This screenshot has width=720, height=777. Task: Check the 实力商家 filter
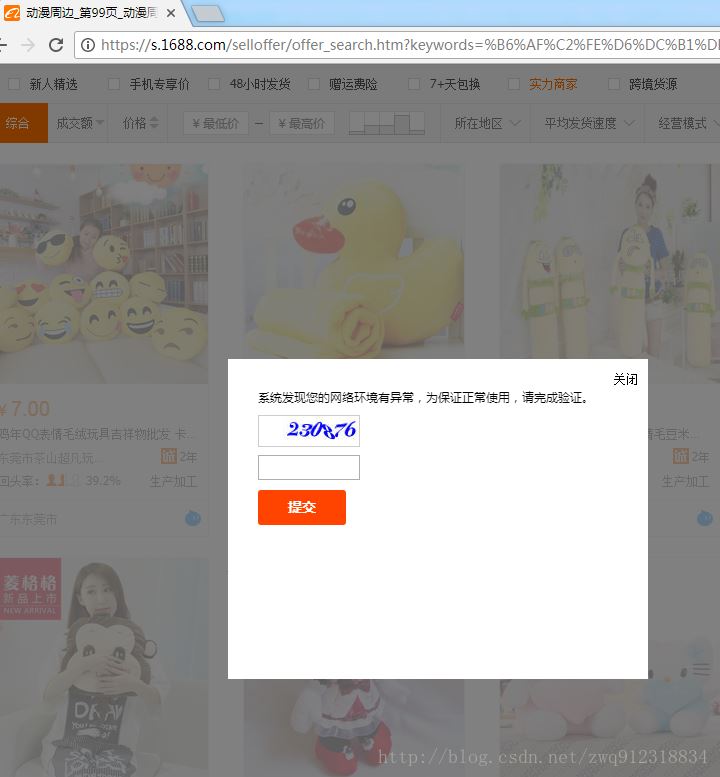[514, 84]
